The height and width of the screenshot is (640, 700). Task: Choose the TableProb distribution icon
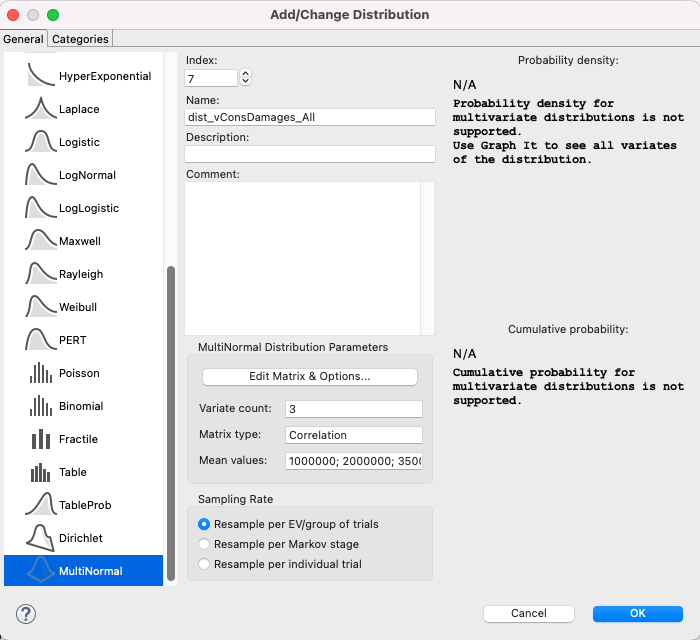41,505
